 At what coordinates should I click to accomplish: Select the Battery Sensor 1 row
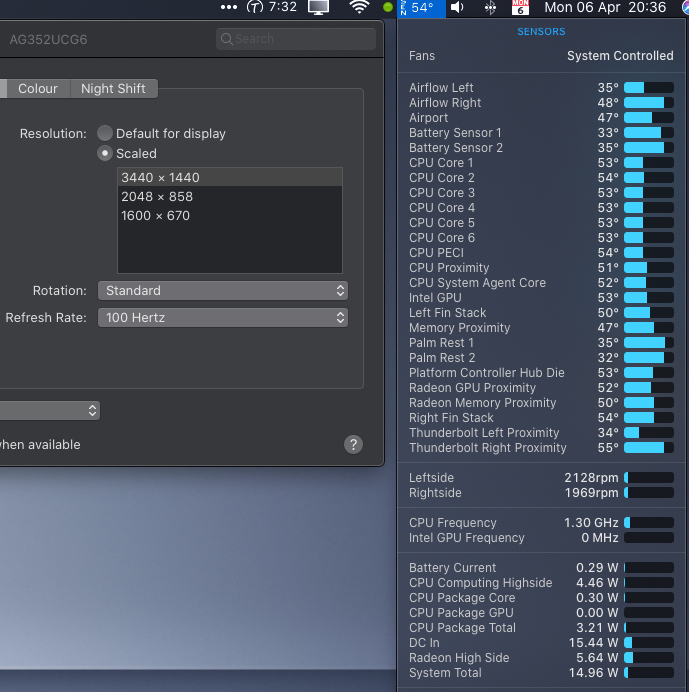click(541, 133)
